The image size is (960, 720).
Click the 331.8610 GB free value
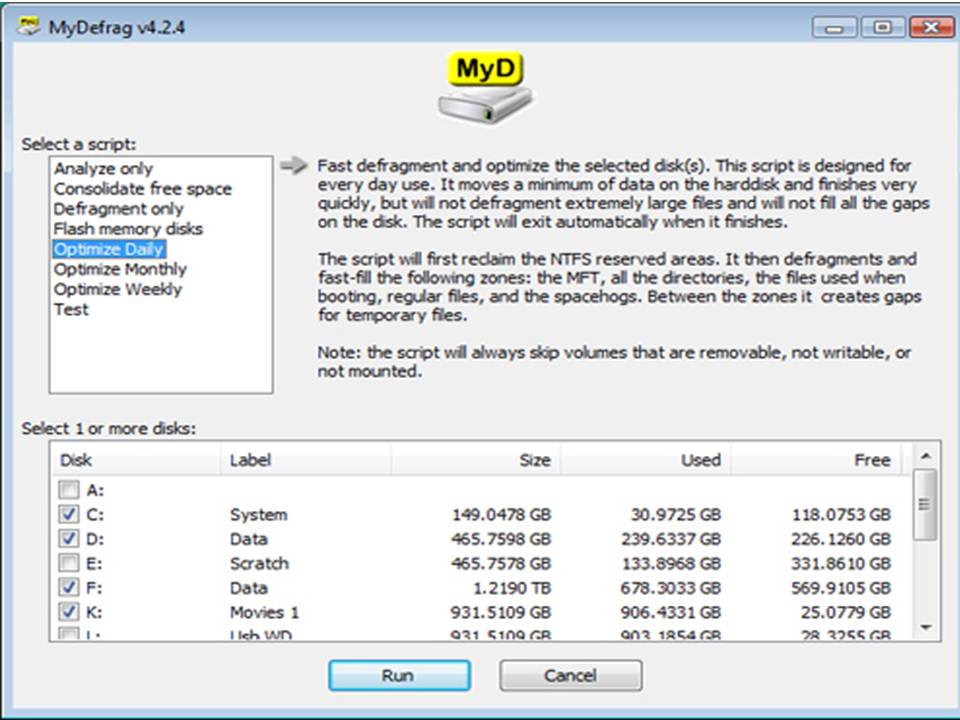click(841, 563)
